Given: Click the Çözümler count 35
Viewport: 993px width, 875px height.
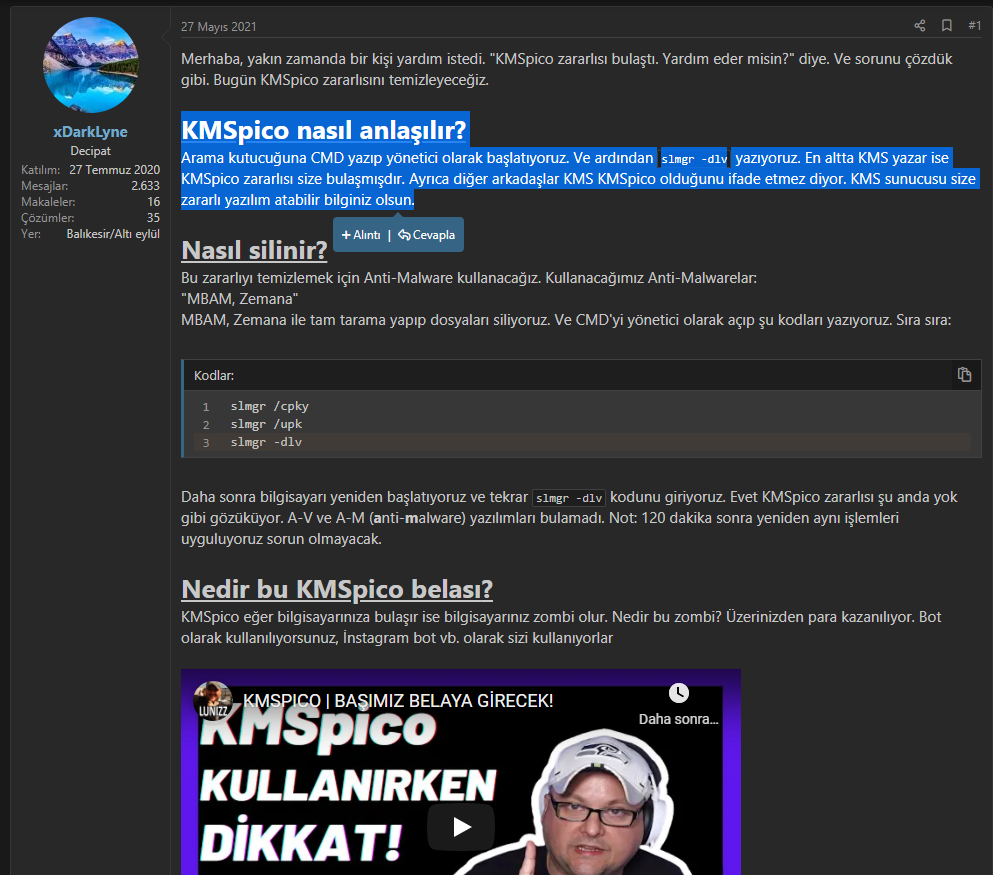Looking at the screenshot, I should [153, 217].
